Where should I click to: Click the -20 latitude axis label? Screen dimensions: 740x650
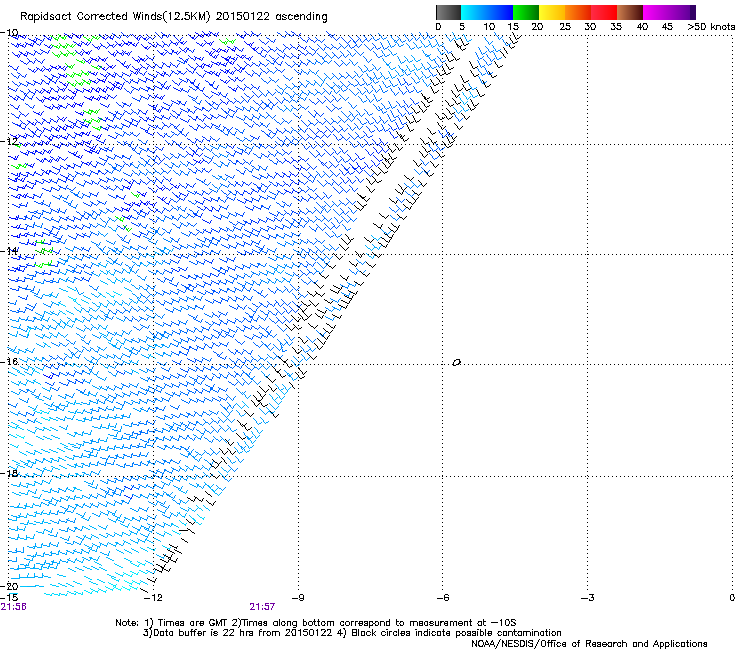(10, 586)
